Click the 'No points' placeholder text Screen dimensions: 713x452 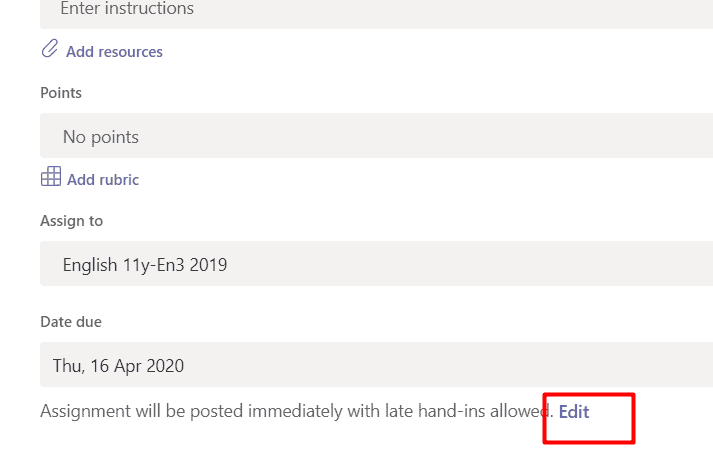[101, 137]
